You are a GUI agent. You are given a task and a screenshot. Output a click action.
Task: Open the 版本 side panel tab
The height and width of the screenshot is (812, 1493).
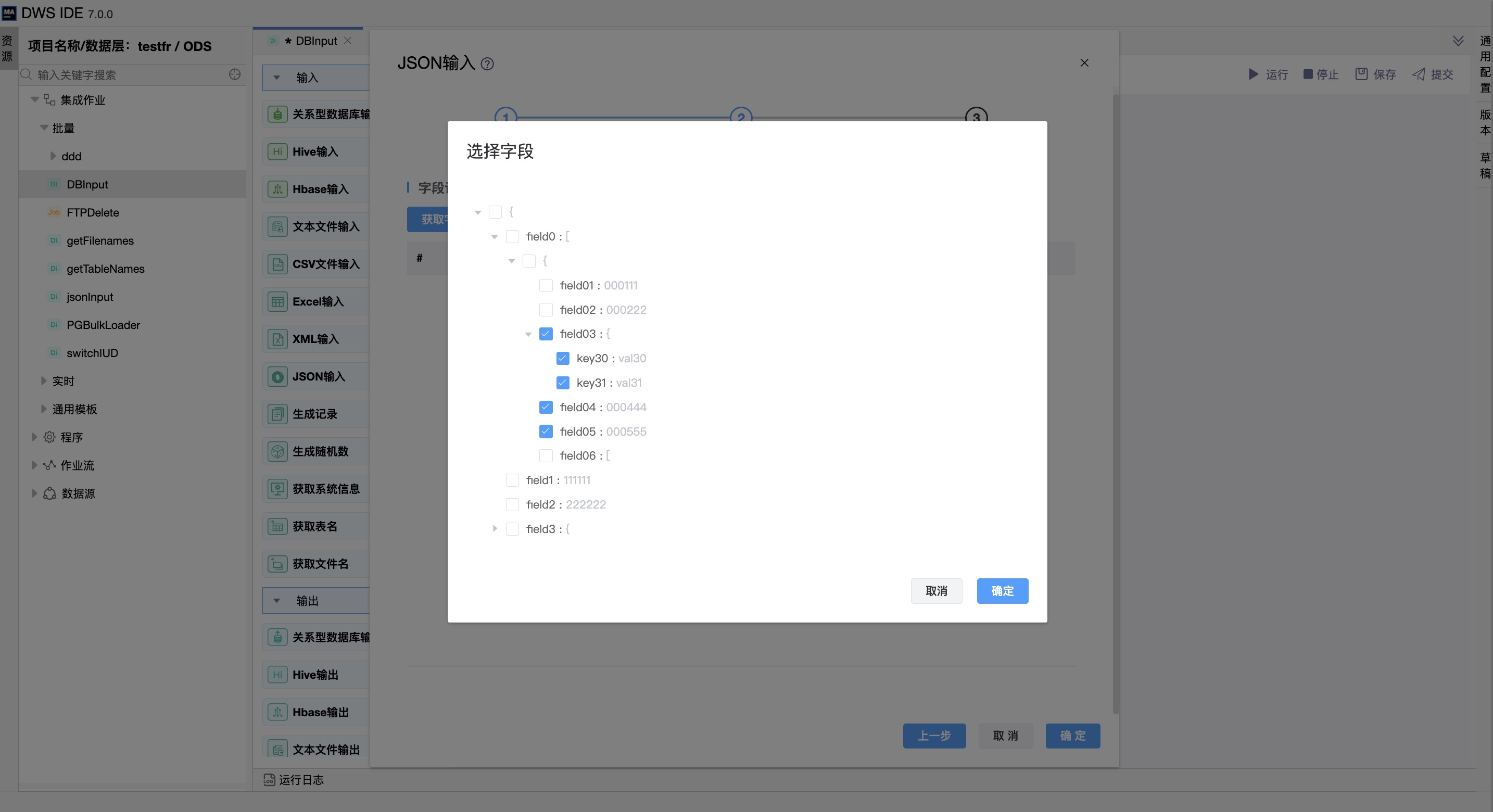[x=1484, y=122]
